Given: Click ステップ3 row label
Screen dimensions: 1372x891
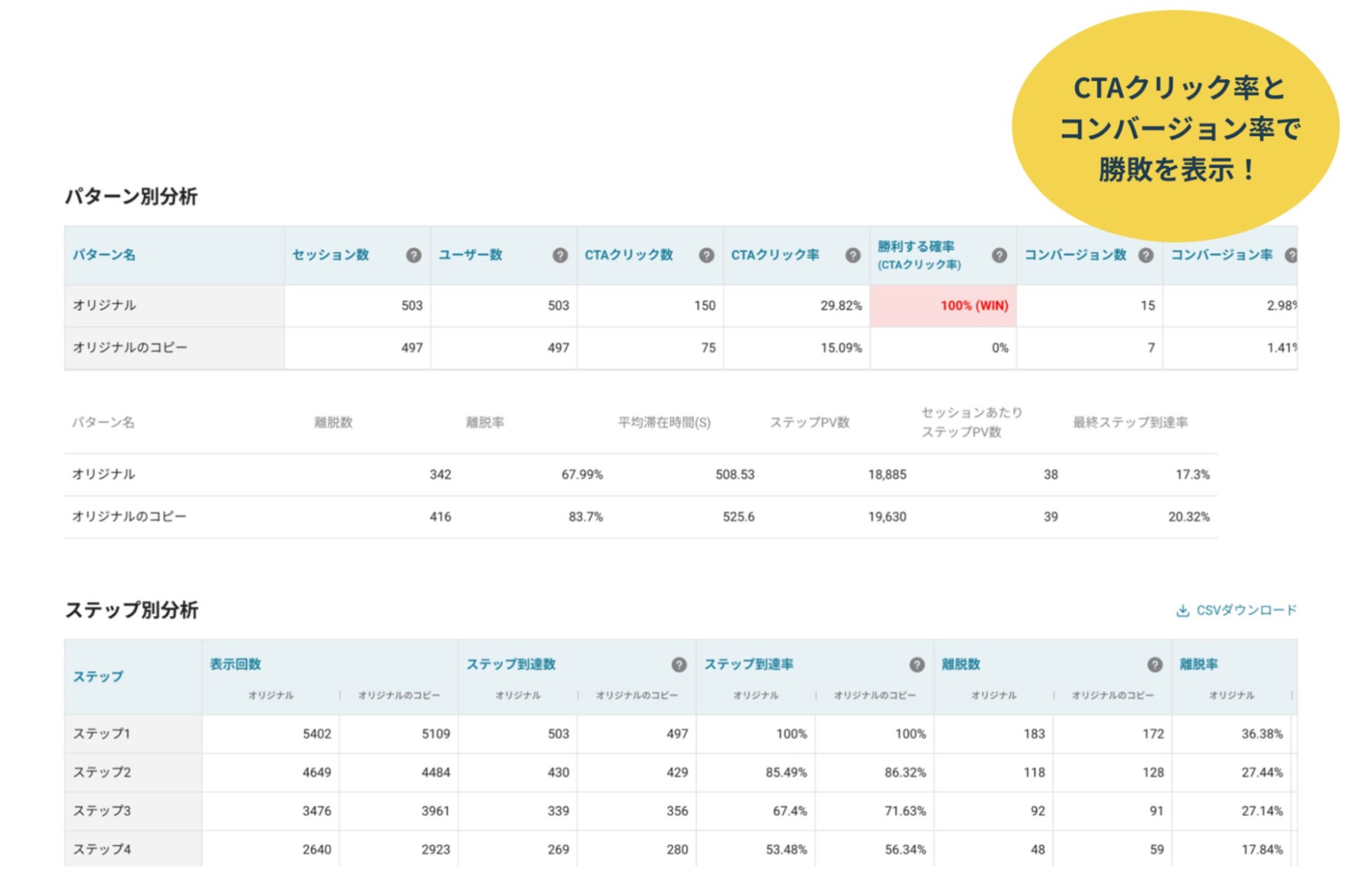Looking at the screenshot, I should [x=102, y=811].
